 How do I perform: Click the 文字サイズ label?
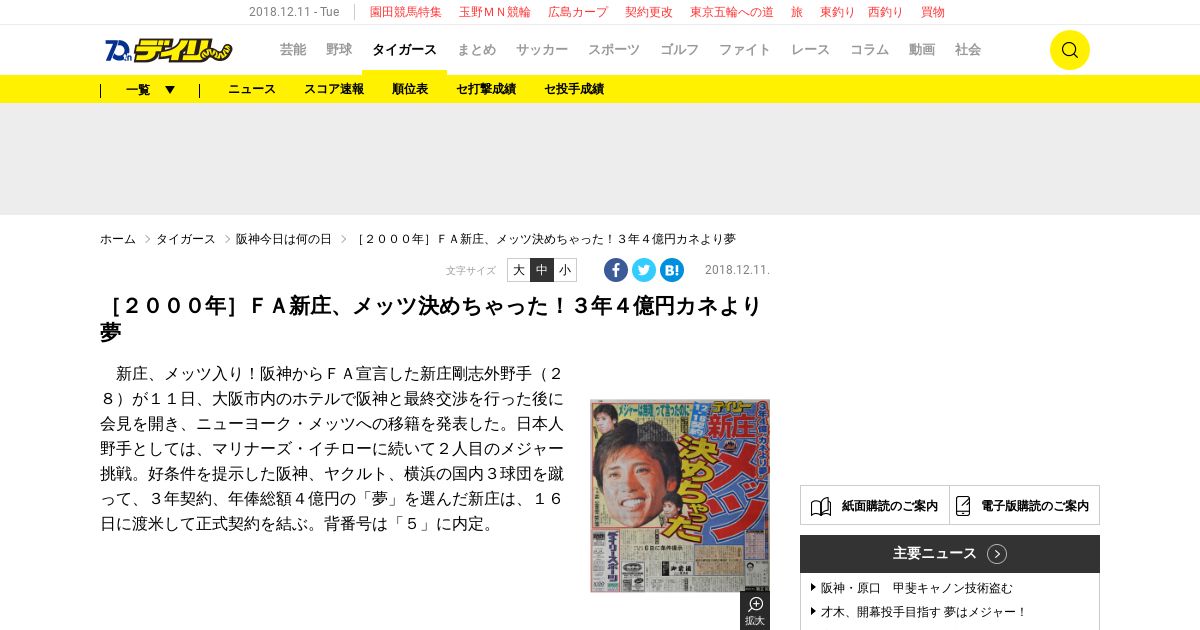471,271
